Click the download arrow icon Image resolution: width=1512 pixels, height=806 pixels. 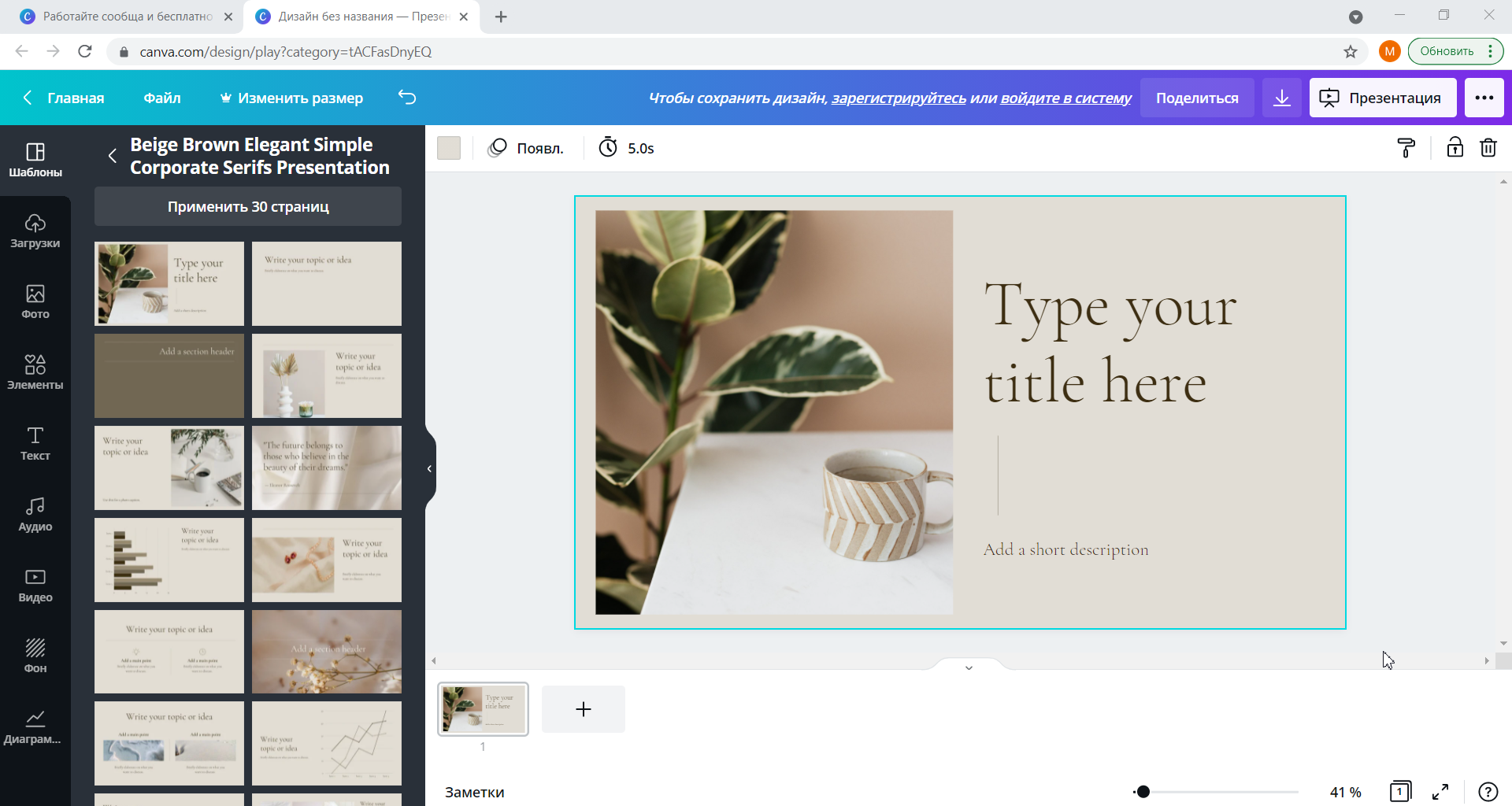[x=1282, y=98]
